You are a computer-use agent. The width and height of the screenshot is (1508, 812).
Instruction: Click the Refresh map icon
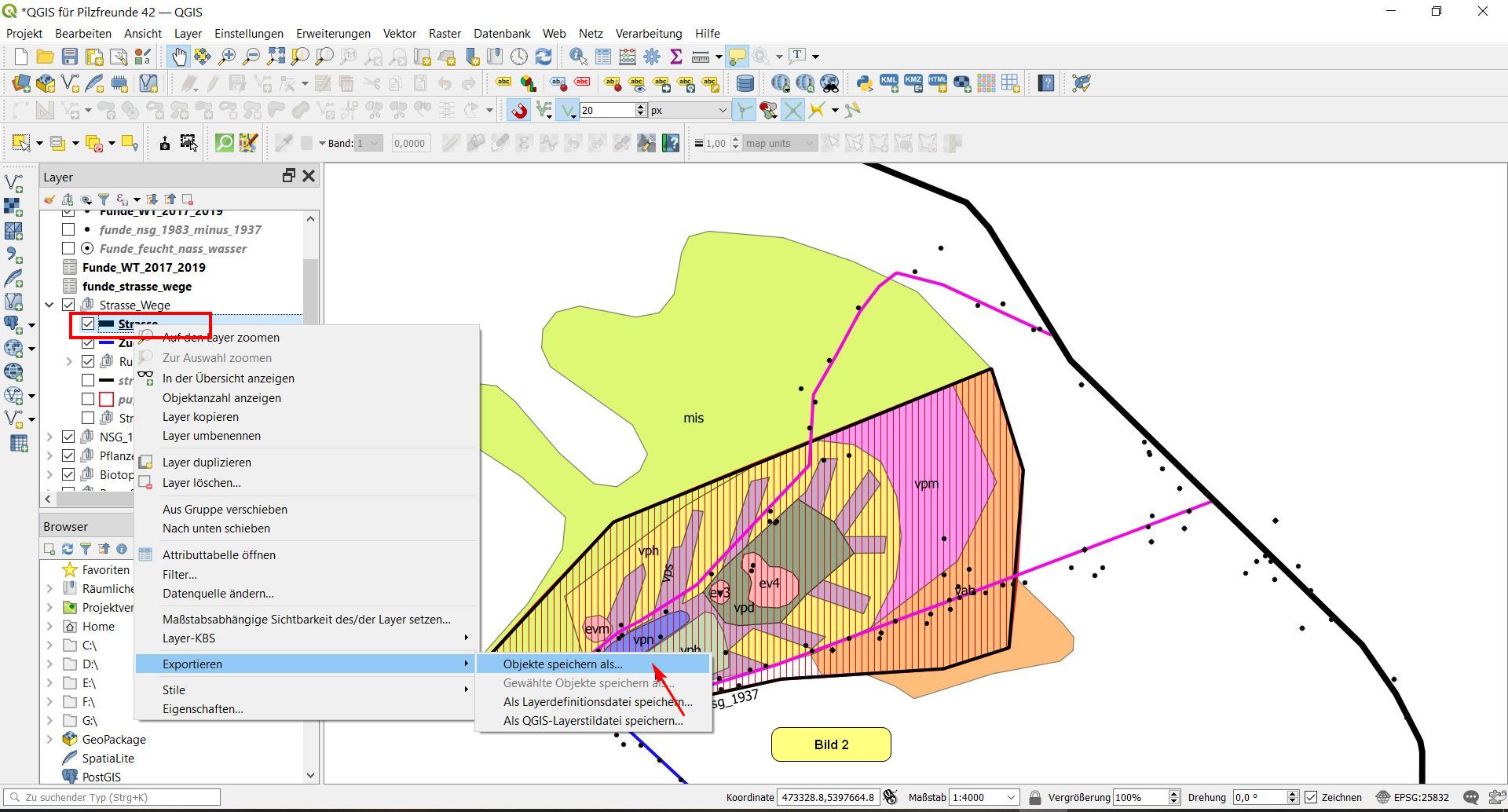coord(544,57)
